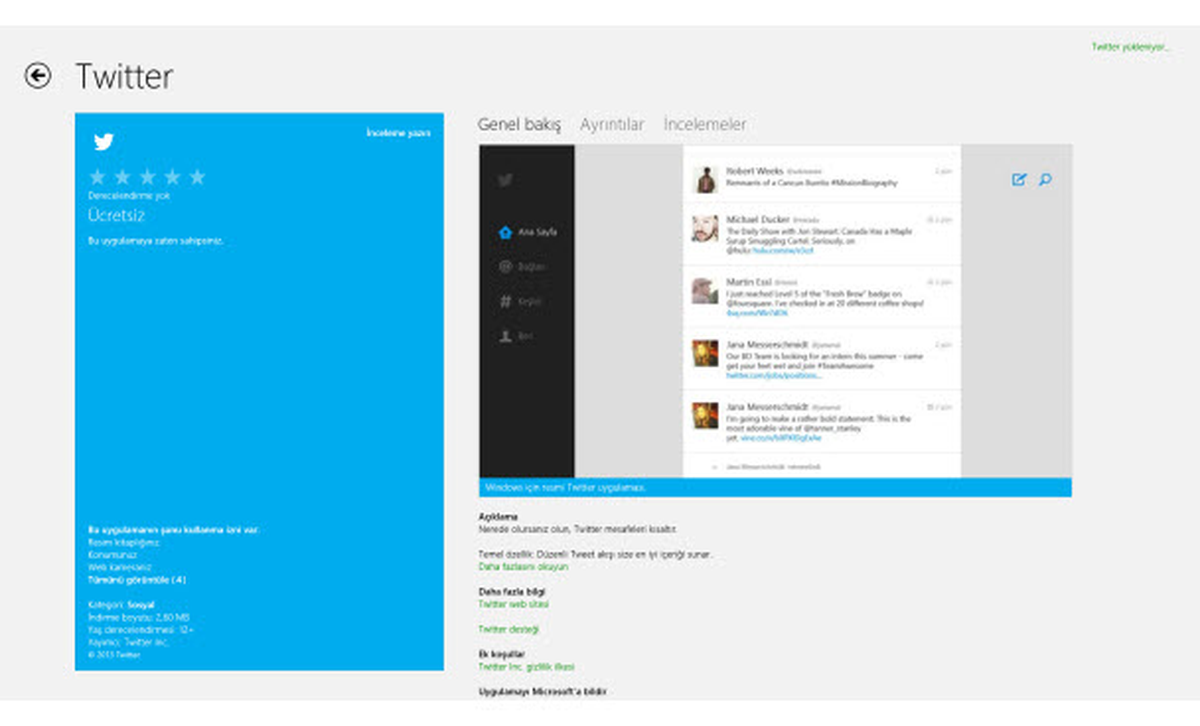Switch to the İncelemeler tab
The width and height of the screenshot is (1200, 726).
(705, 125)
